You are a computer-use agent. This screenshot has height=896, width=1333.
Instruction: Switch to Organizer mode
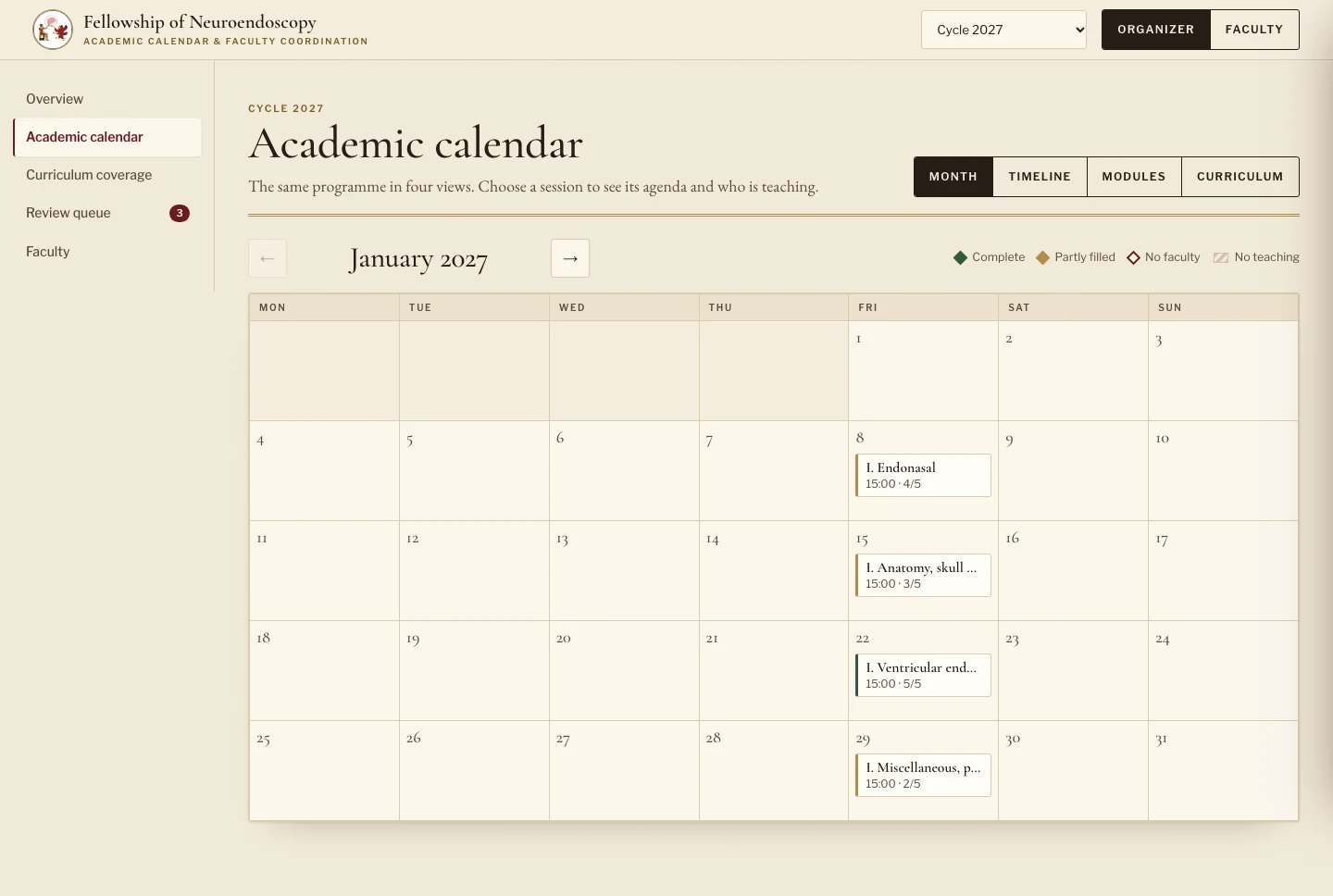point(1156,30)
